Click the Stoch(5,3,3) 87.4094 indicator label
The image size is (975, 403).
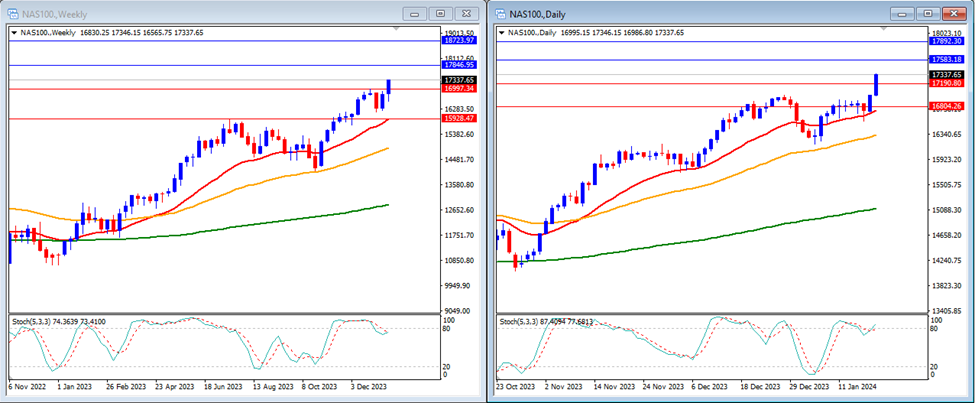tap(547, 322)
